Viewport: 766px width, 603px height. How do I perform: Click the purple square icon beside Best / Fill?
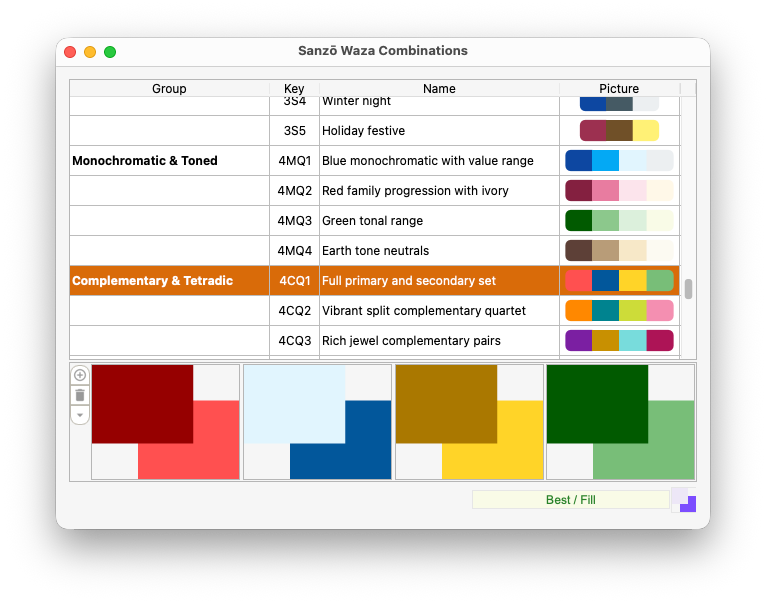pos(684,499)
